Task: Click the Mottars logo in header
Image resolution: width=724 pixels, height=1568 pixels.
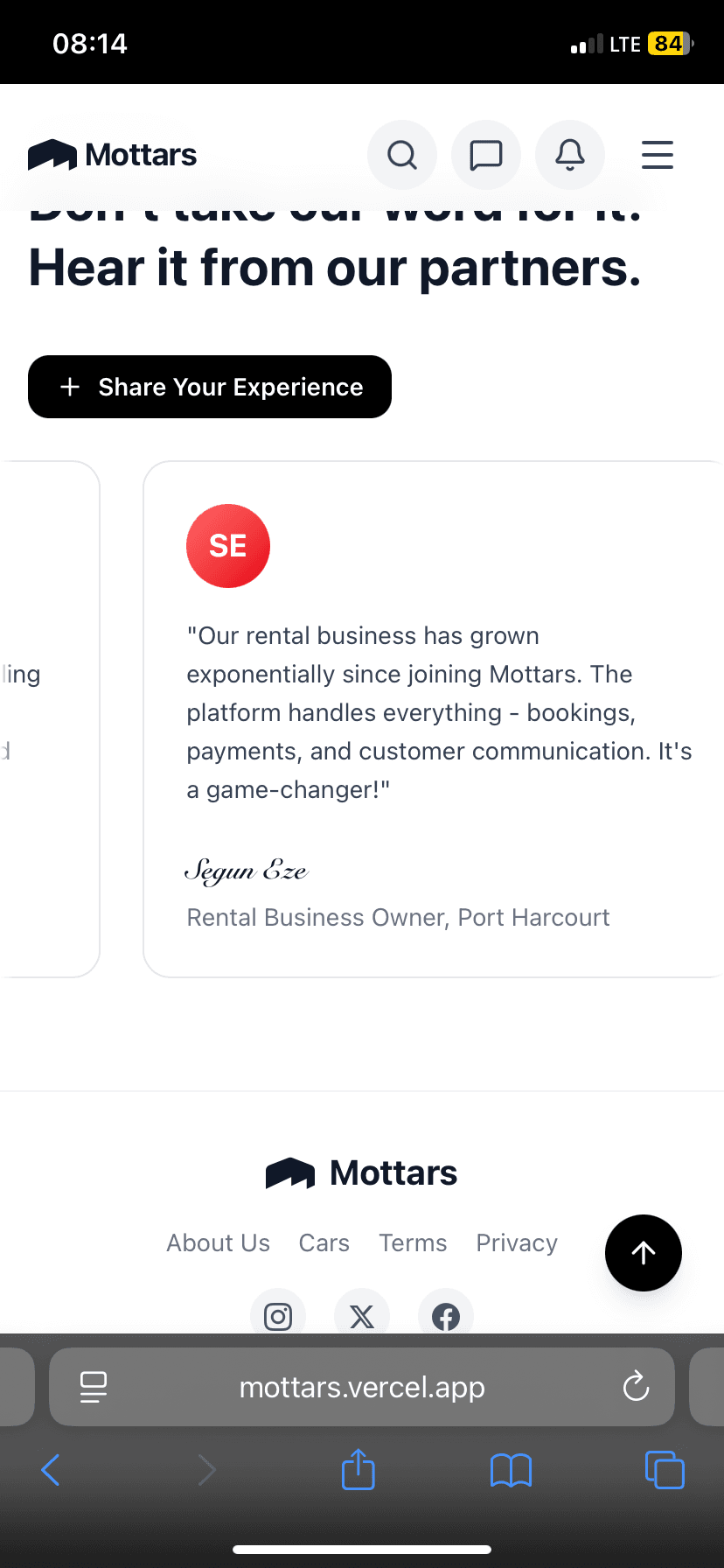Action: click(112, 155)
